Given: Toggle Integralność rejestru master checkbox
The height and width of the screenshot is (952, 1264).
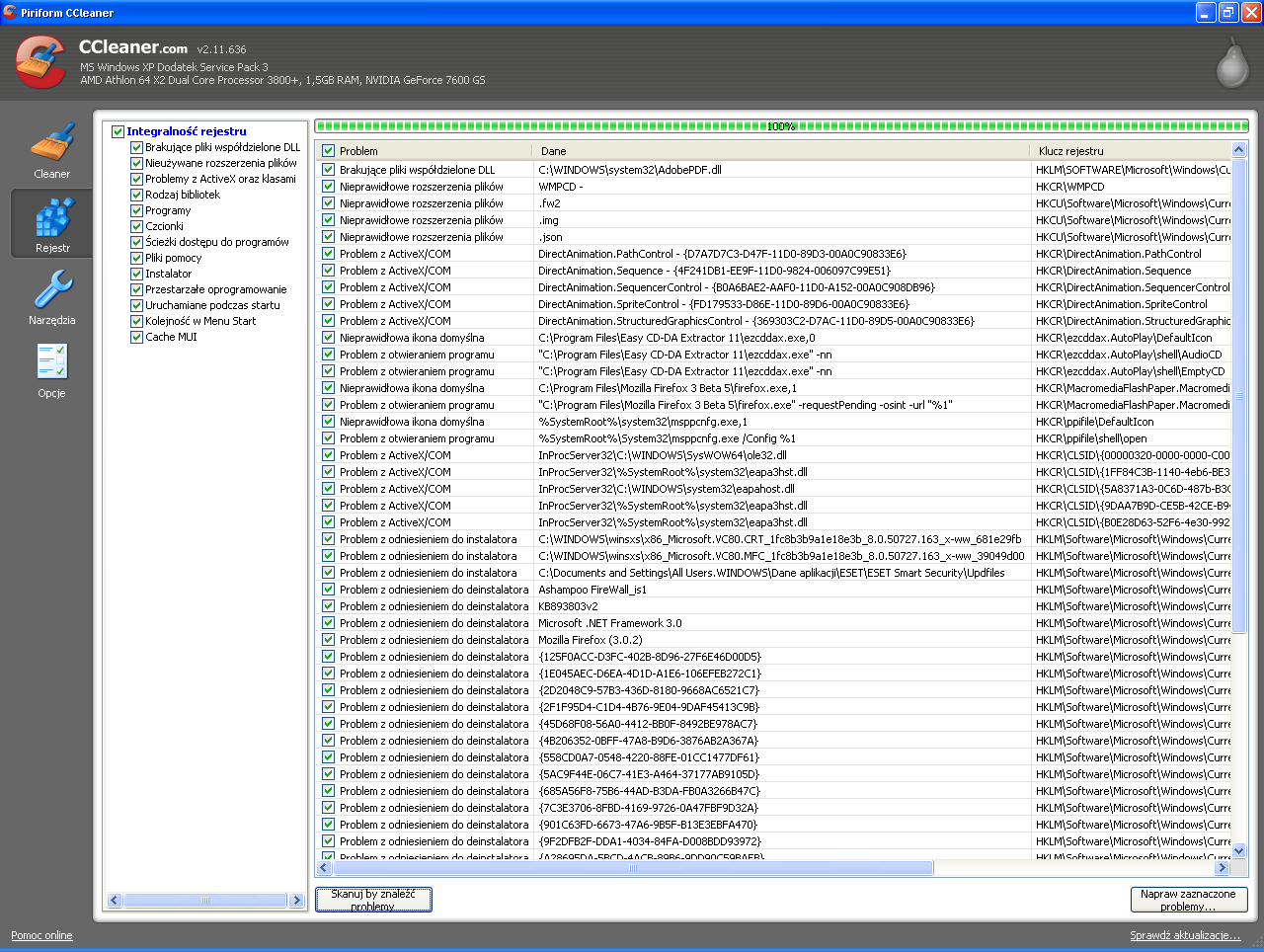Looking at the screenshot, I should click(118, 131).
